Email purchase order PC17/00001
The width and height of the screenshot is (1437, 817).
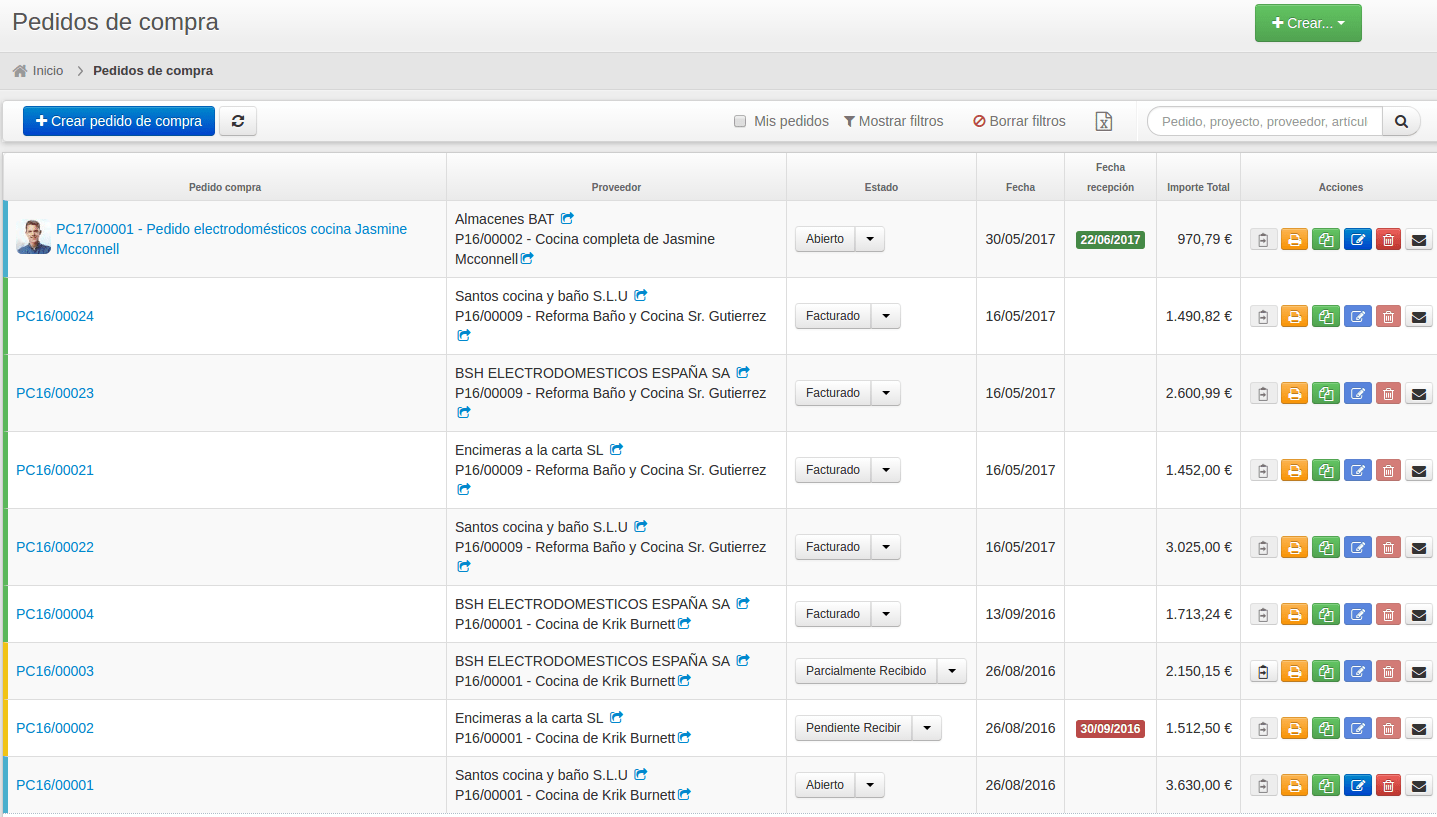click(1419, 239)
